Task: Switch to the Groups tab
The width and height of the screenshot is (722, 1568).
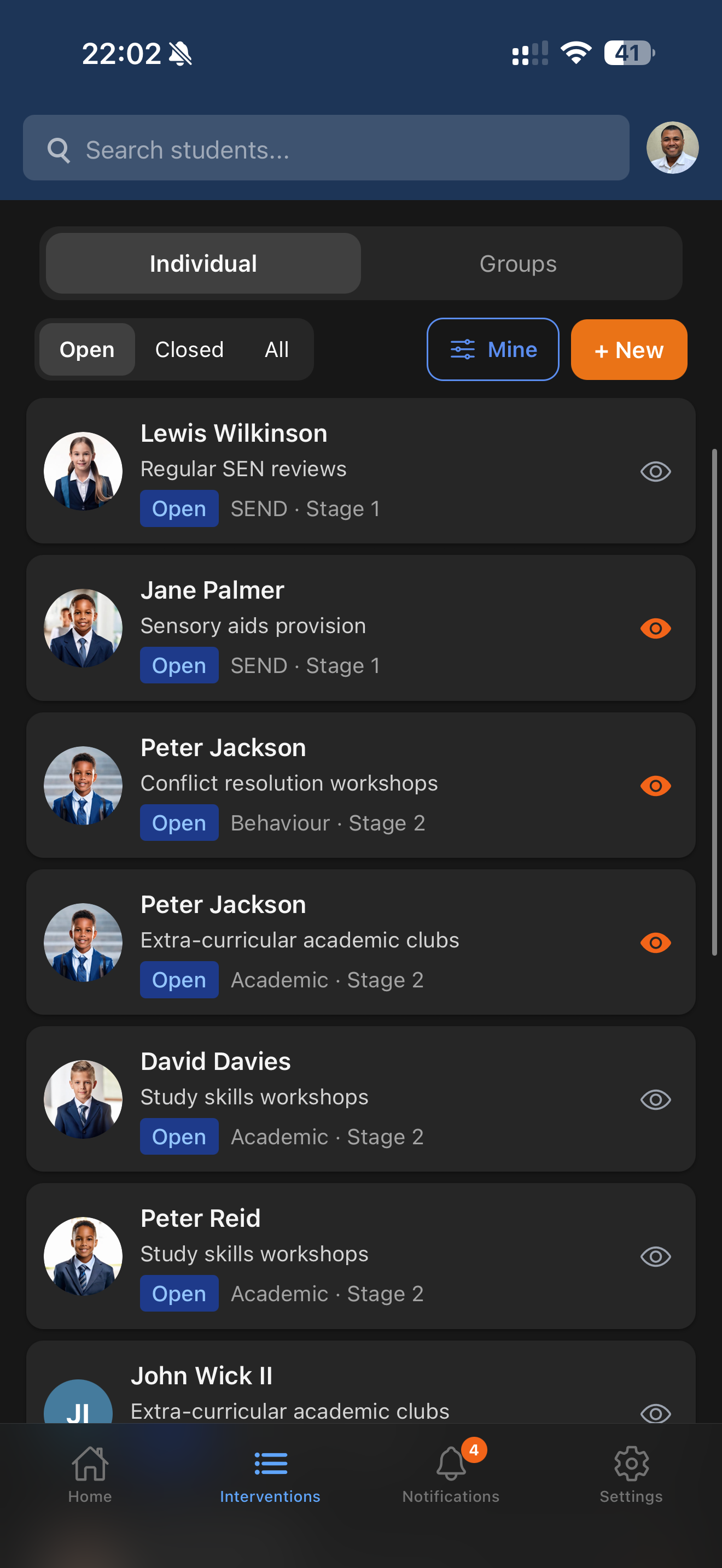Action: click(x=517, y=264)
